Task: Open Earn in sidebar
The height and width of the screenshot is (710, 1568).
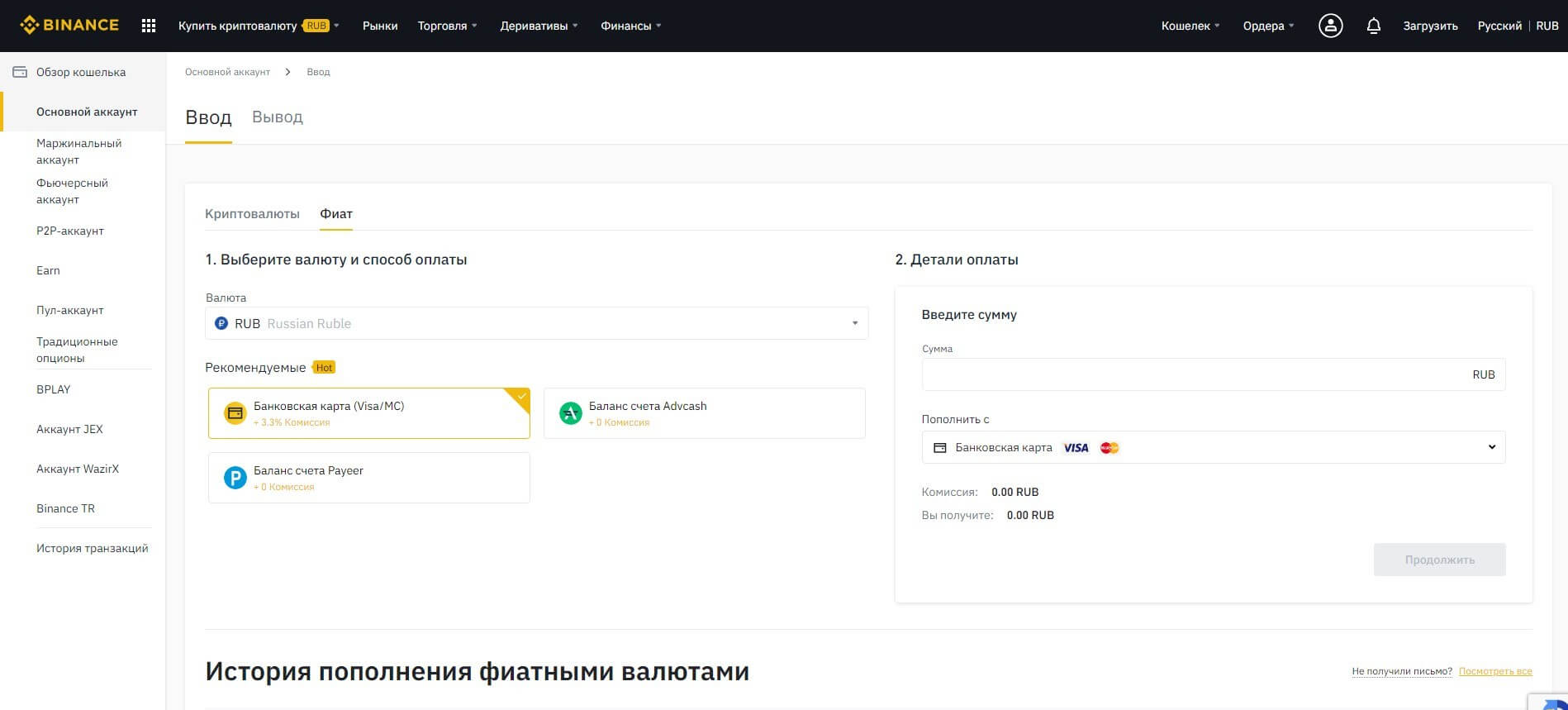Action: click(48, 270)
